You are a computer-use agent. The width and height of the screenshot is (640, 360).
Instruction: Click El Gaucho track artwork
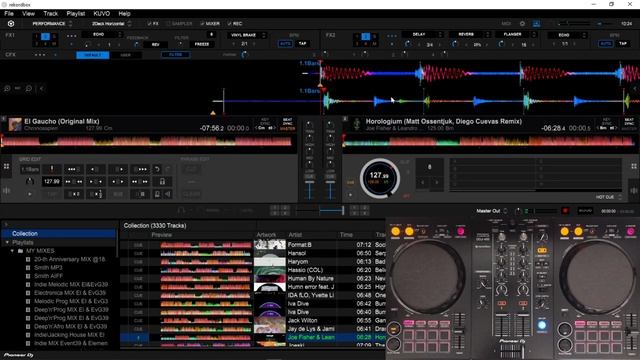click(15, 124)
